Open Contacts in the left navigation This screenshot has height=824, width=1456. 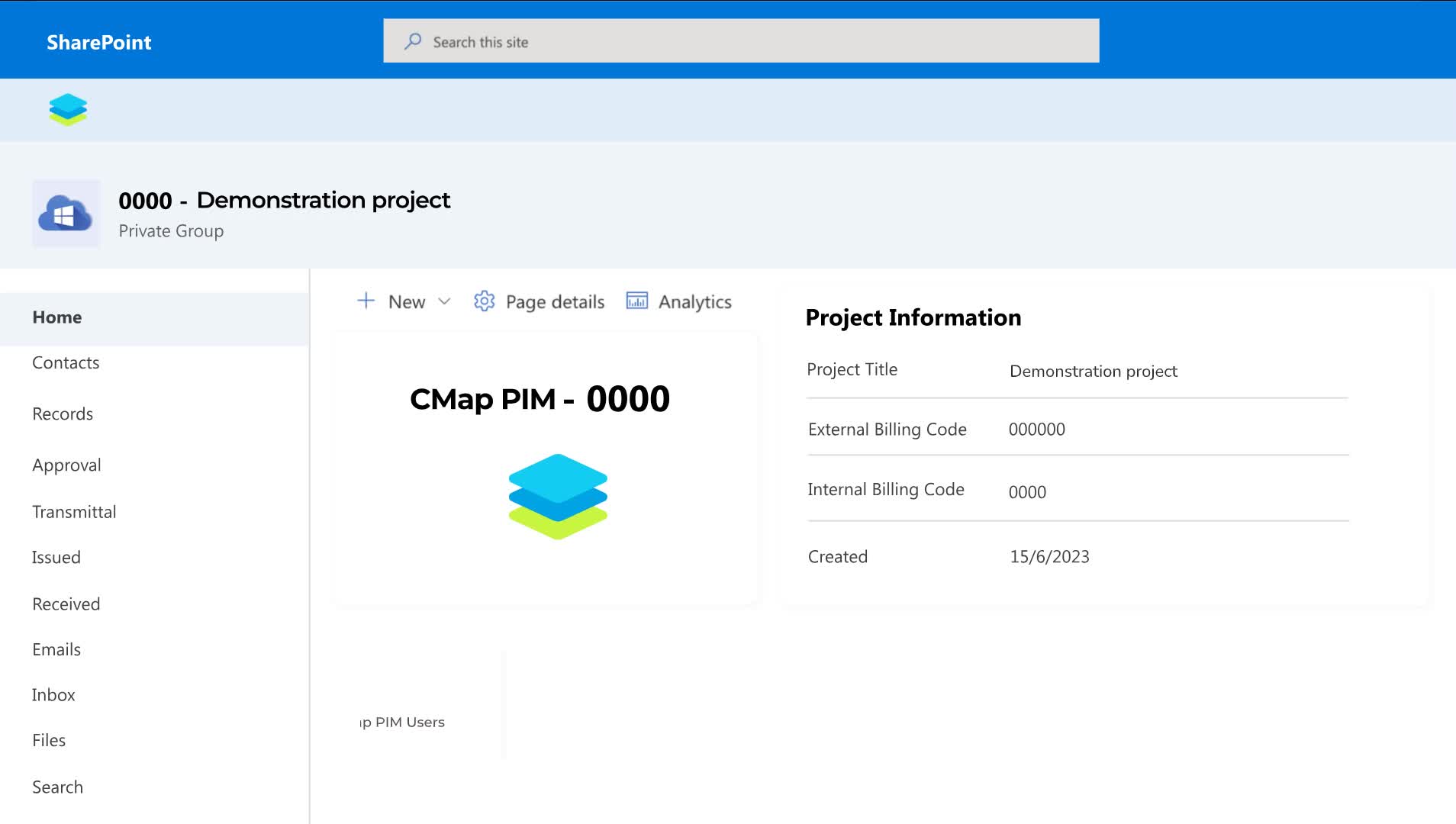[66, 362]
